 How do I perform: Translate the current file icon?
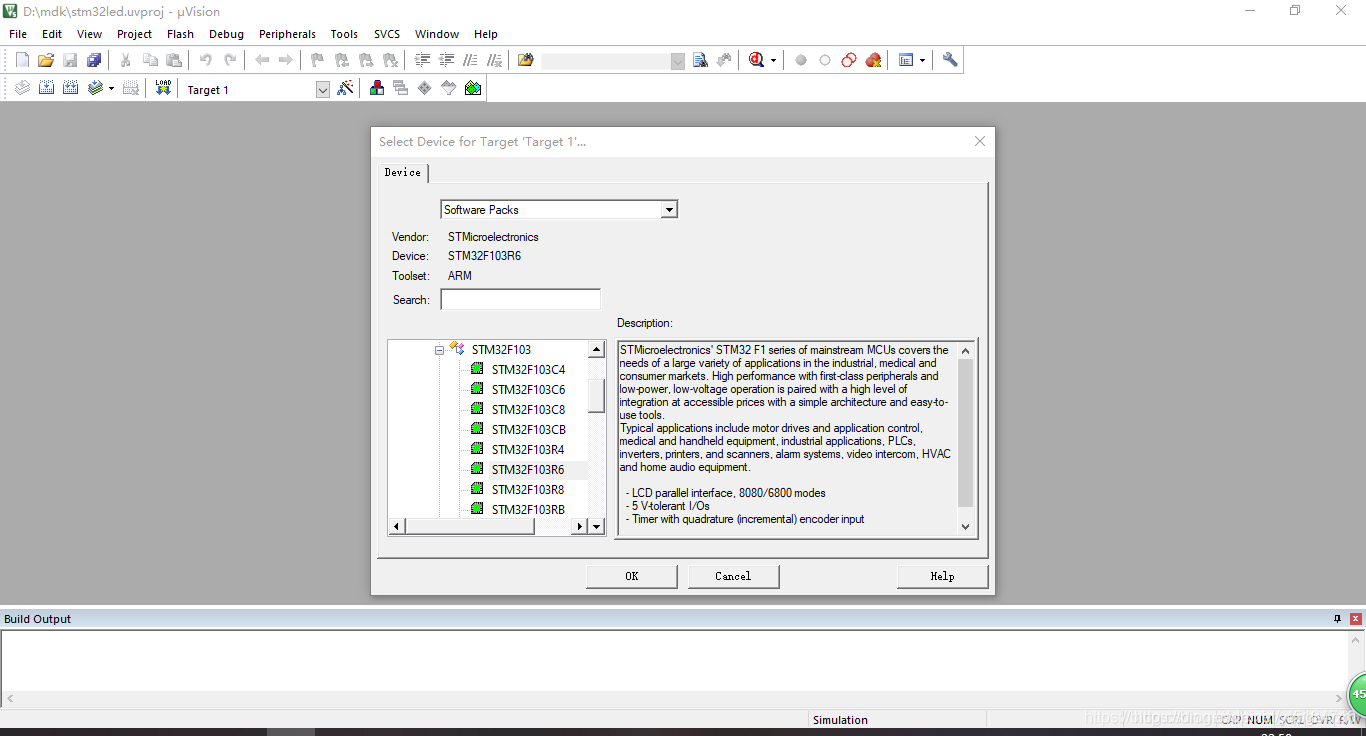pyautogui.click(x=22, y=88)
